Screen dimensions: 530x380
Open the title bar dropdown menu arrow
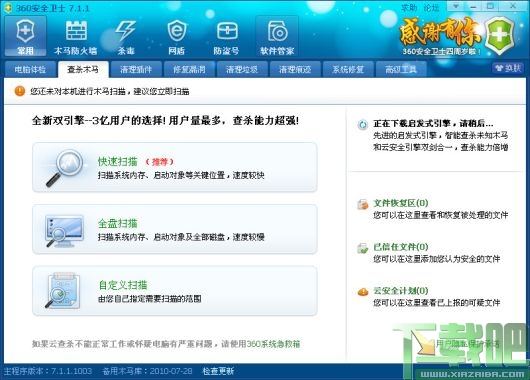pyautogui.click(x=456, y=6)
